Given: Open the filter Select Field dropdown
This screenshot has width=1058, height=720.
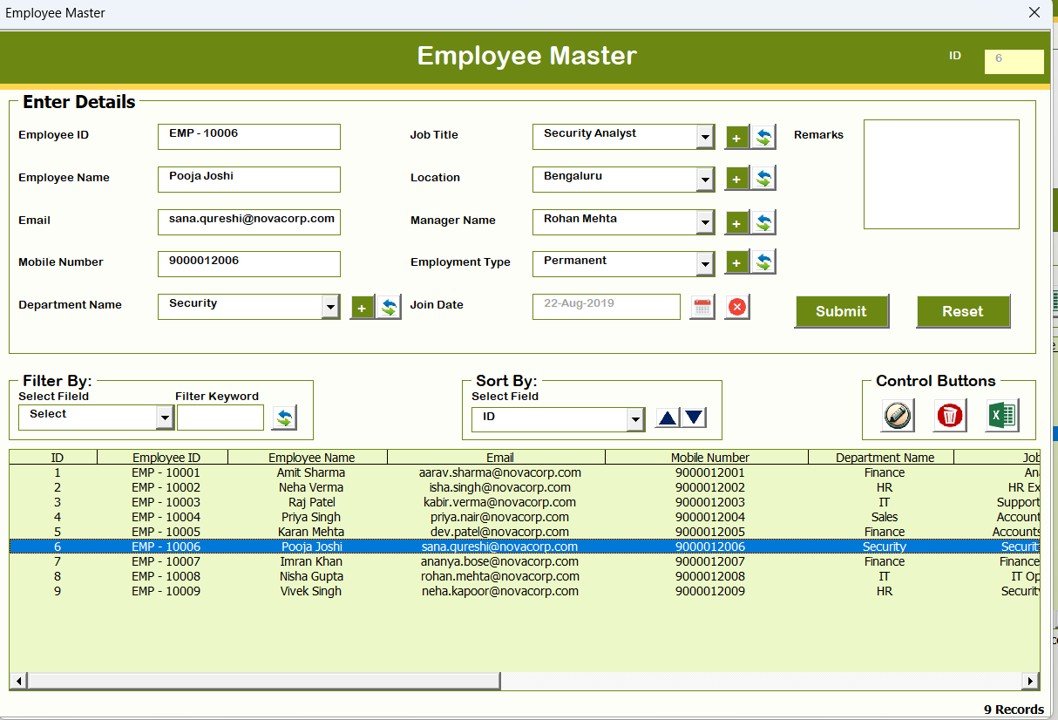Looking at the screenshot, I should pos(166,416).
